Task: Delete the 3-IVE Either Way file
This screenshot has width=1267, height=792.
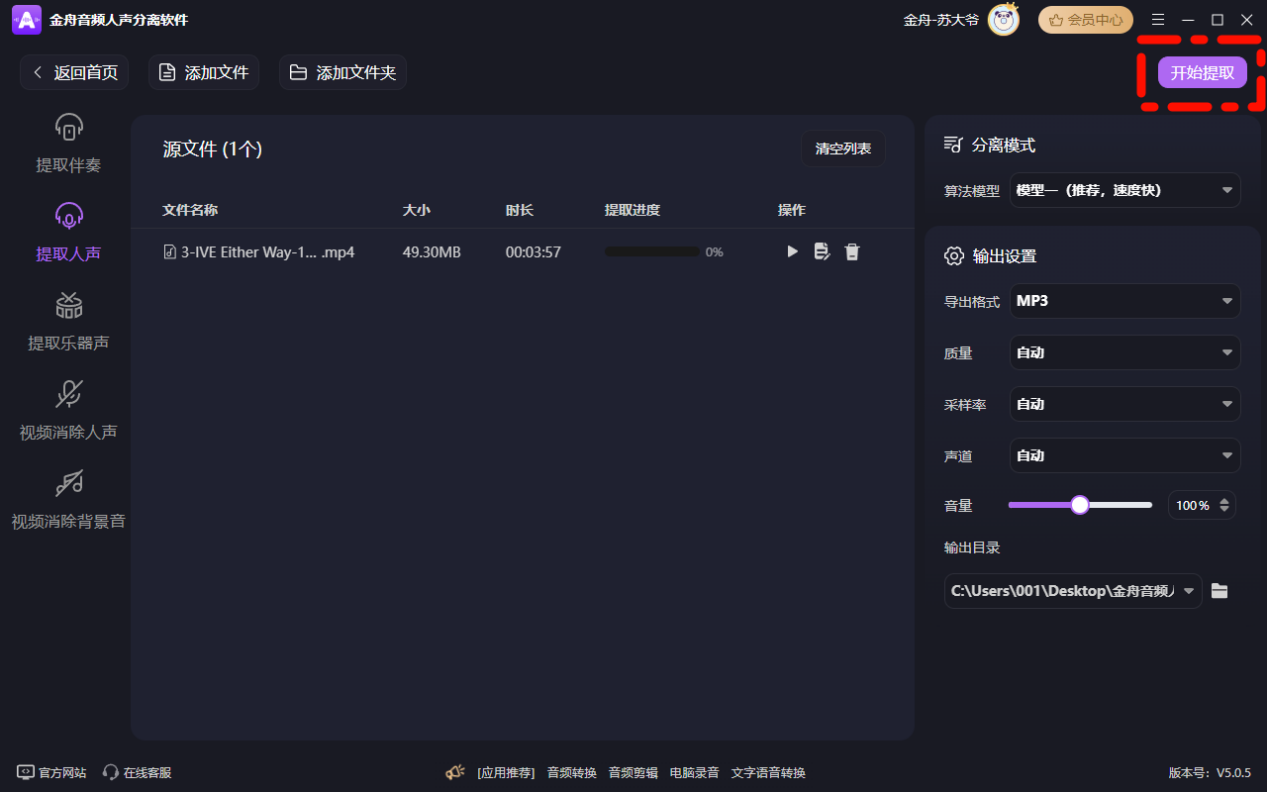Action: click(x=852, y=252)
